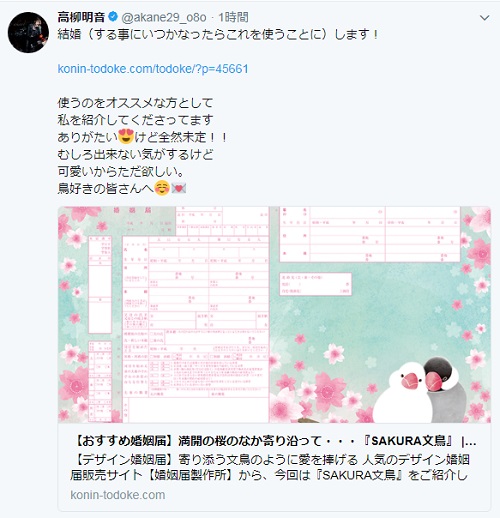Click the round profile avatar of 高柳明音
The height and width of the screenshot is (518, 500).
pyautogui.click(x=28, y=32)
